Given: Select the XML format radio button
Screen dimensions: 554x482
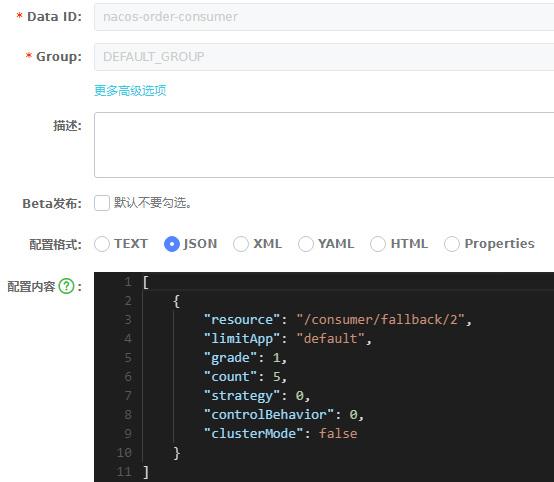Looking at the screenshot, I should [x=241, y=244].
